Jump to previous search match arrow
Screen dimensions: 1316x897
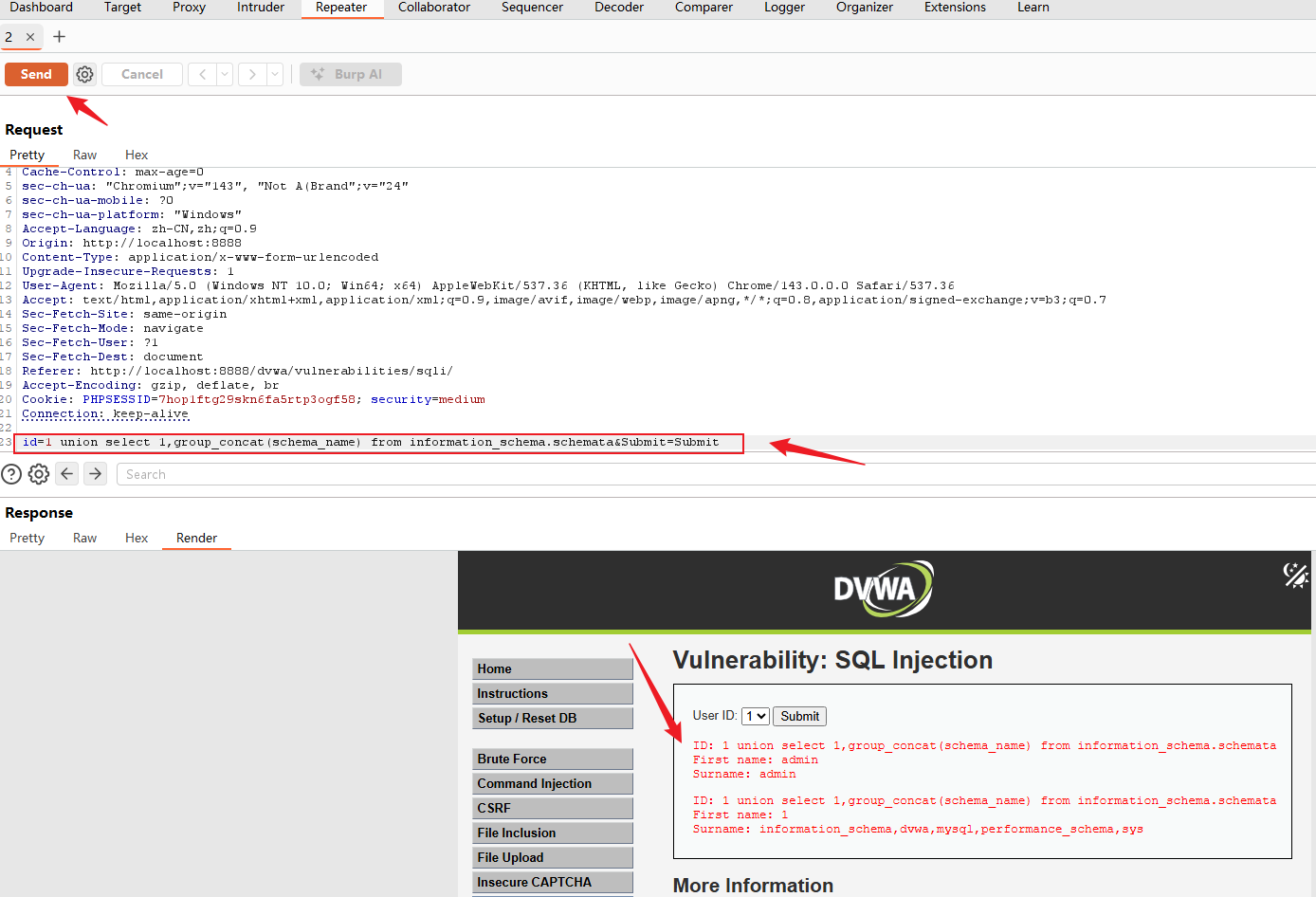[x=66, y=473]
